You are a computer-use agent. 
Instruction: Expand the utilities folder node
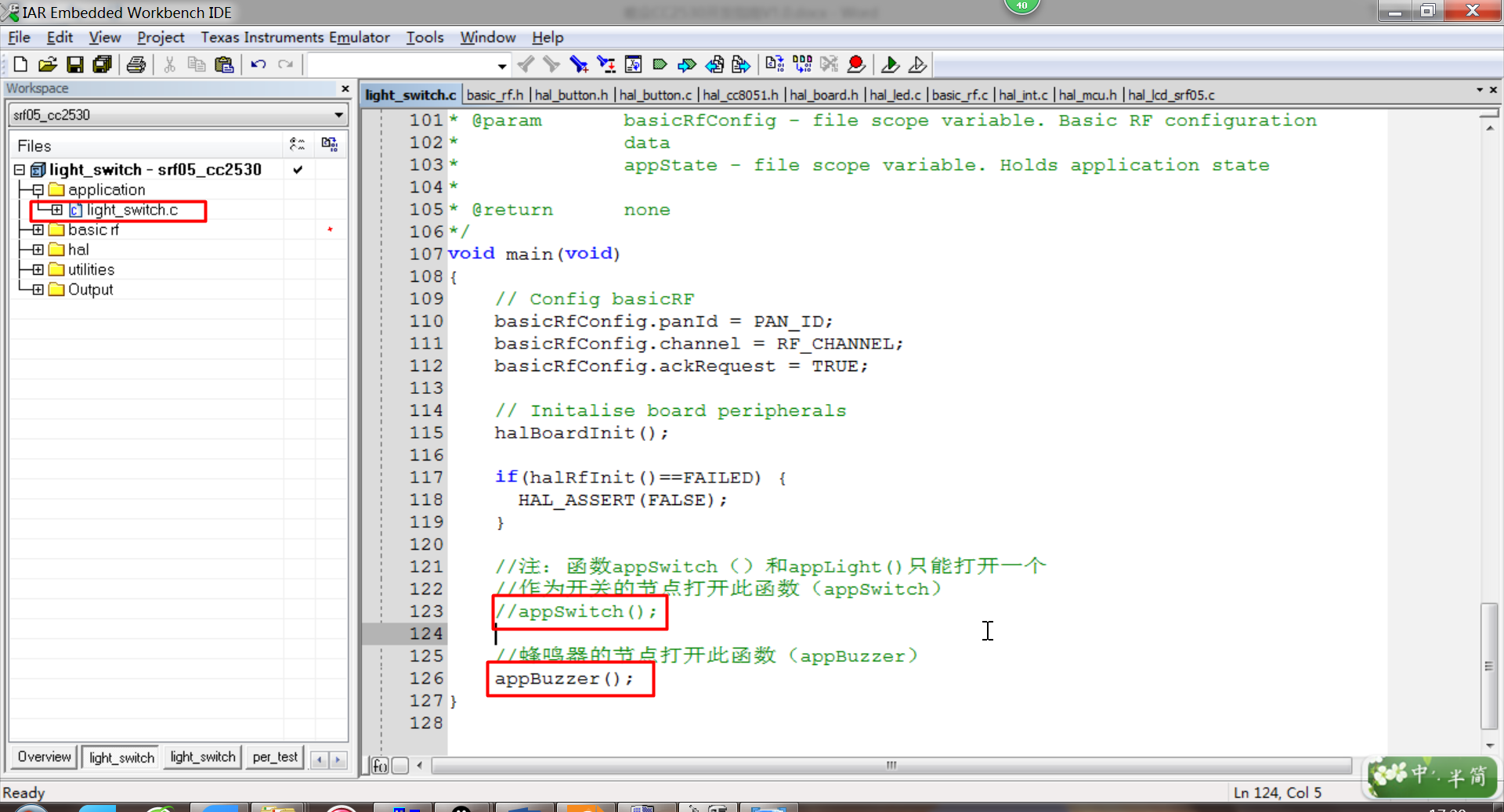[38, 269]
